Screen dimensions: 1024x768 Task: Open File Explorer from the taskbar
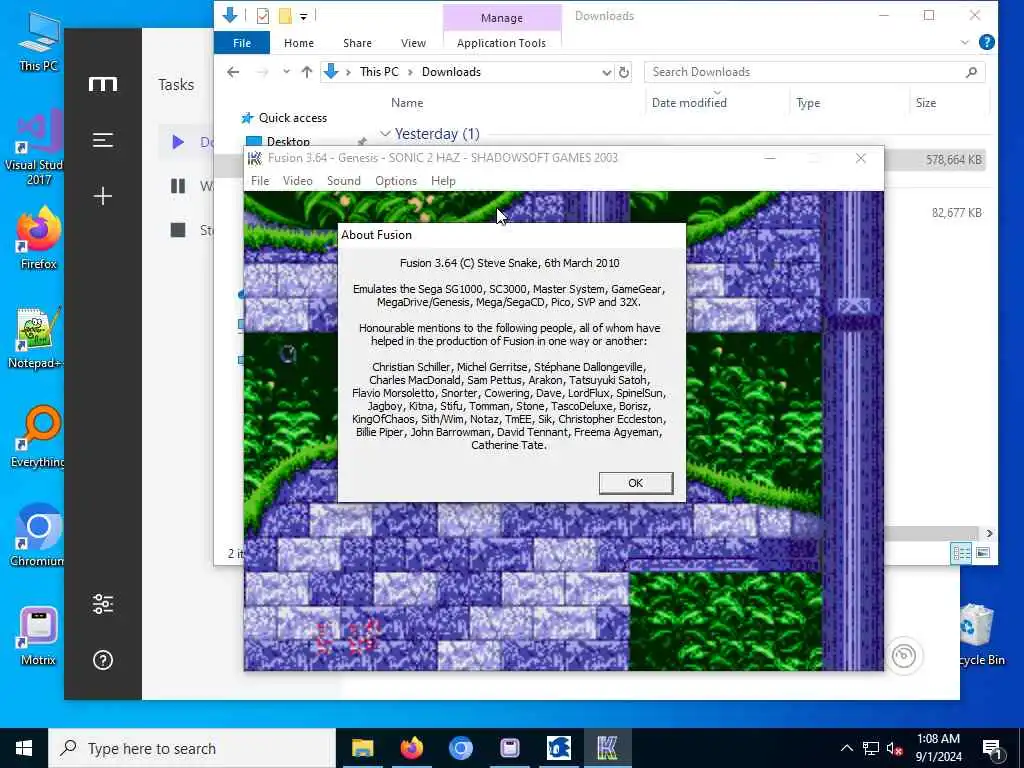362,748
